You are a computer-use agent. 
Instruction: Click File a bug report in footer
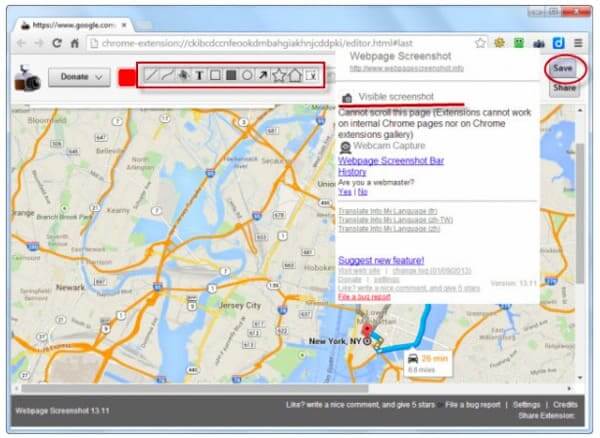(473, 405)
